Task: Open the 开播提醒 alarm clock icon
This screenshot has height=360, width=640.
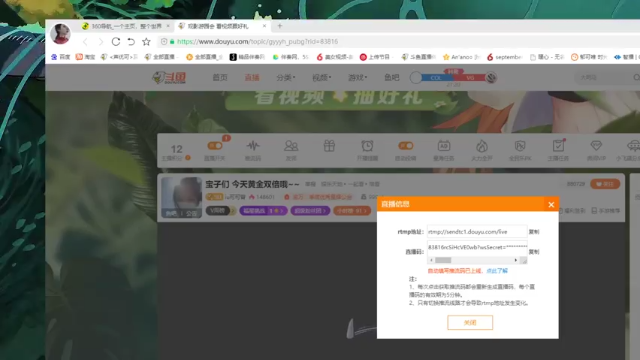Action: [x=367, y=146]
